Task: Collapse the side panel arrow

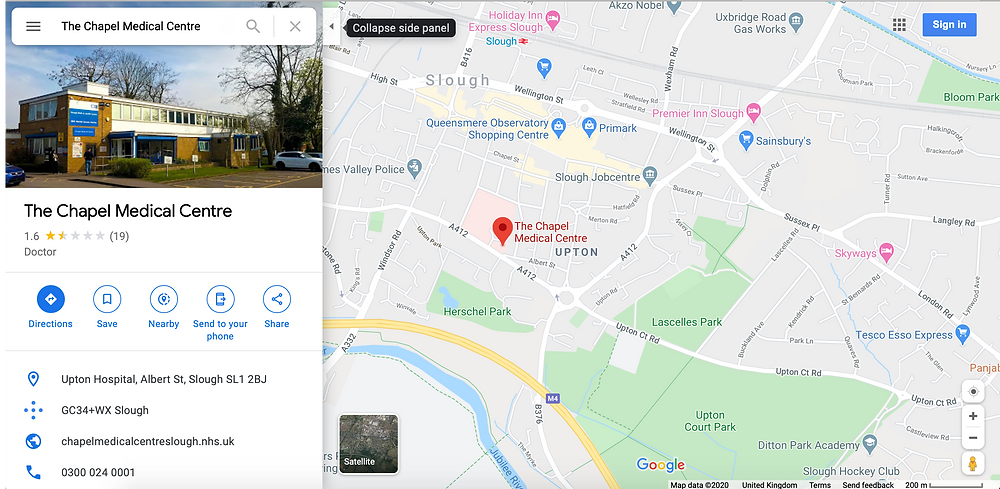Action: (x=331, y=27)
